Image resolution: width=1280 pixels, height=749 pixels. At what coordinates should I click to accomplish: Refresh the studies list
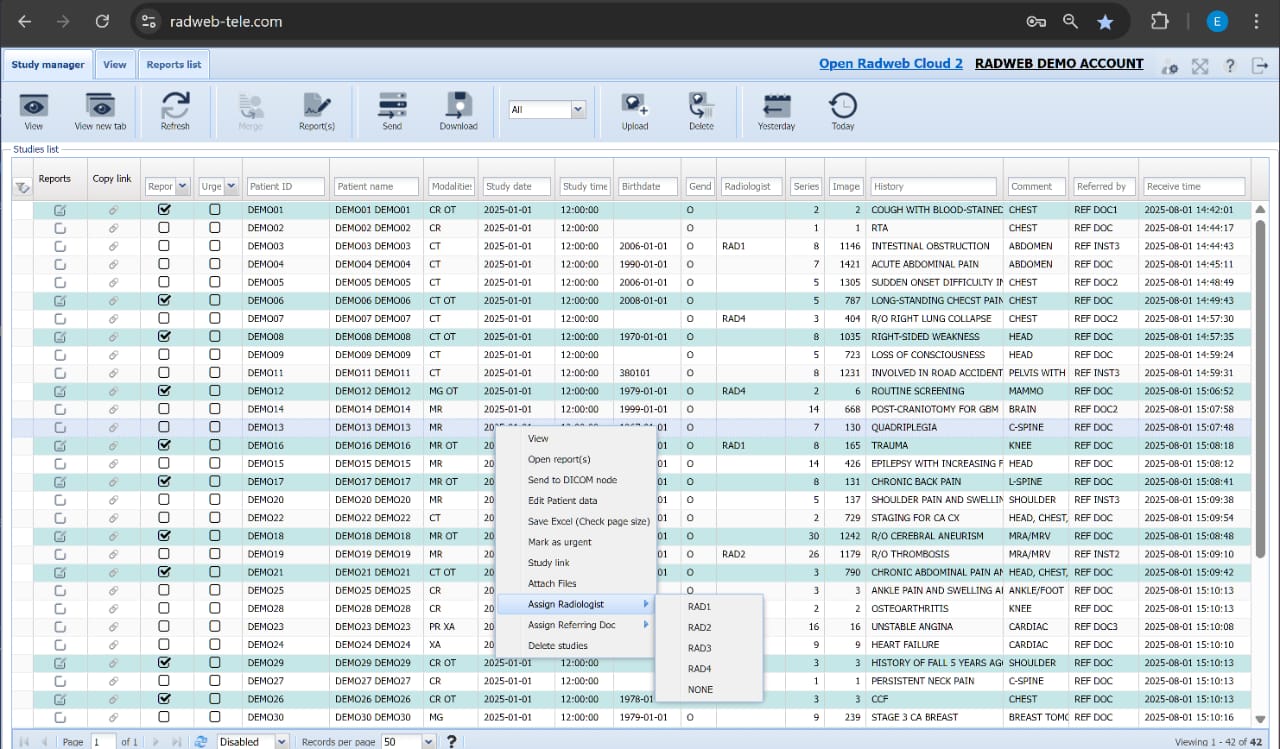[x=175, y=105]
